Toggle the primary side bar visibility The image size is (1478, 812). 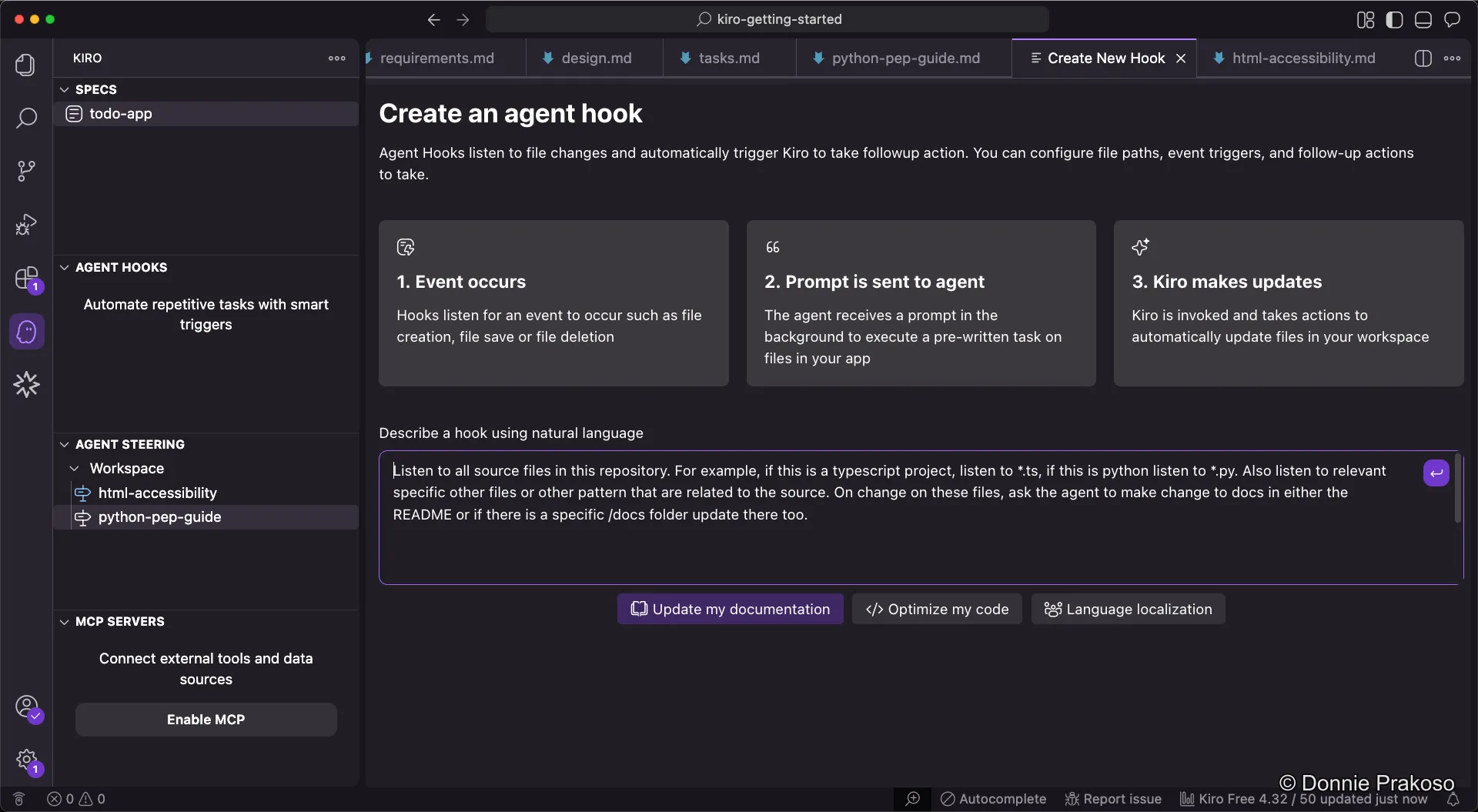(x=1395, y=19)
